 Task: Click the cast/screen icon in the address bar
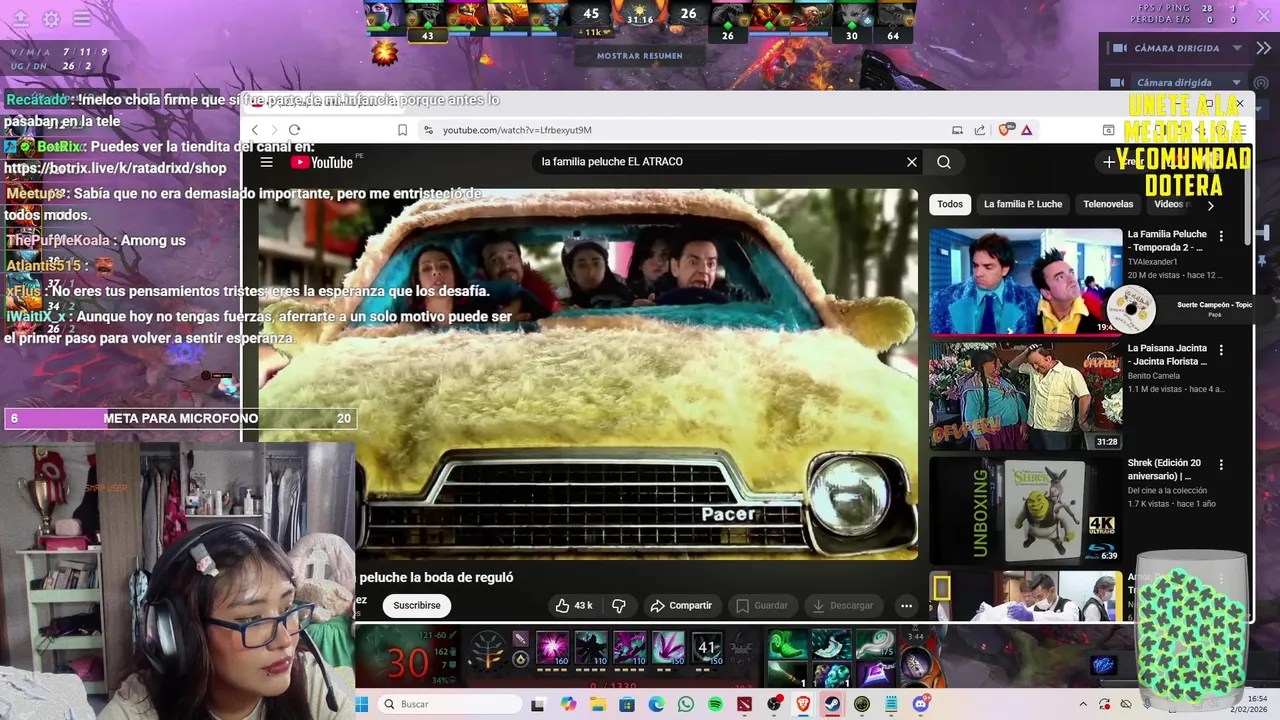[x=957, y=130]
